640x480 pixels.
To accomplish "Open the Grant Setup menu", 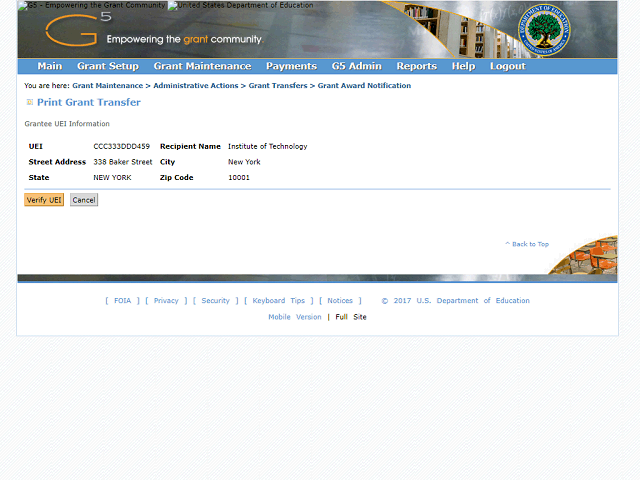I will pos(108,66).
